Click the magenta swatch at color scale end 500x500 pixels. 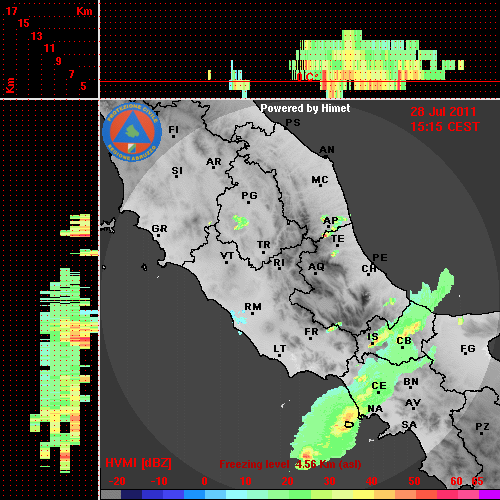click(x=489, y=495)
